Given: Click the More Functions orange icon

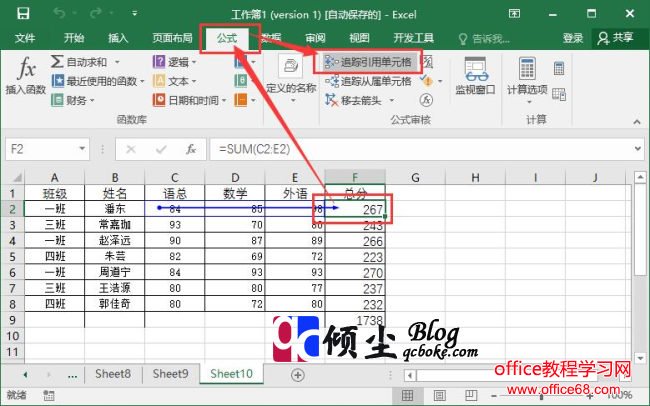Looking at the screenshot, I should click(240, 100).
